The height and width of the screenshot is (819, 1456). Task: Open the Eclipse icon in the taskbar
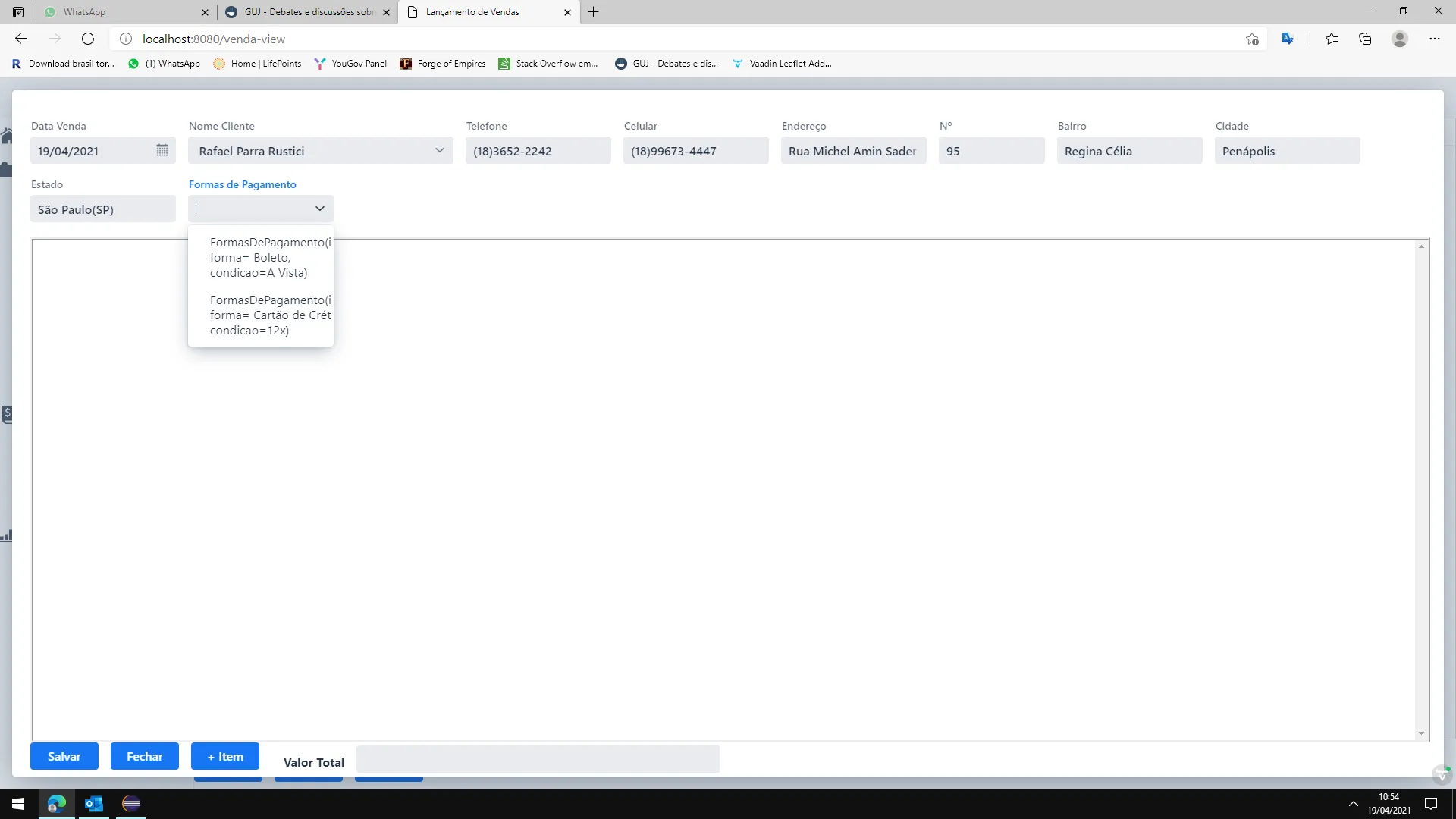[131, 804]
